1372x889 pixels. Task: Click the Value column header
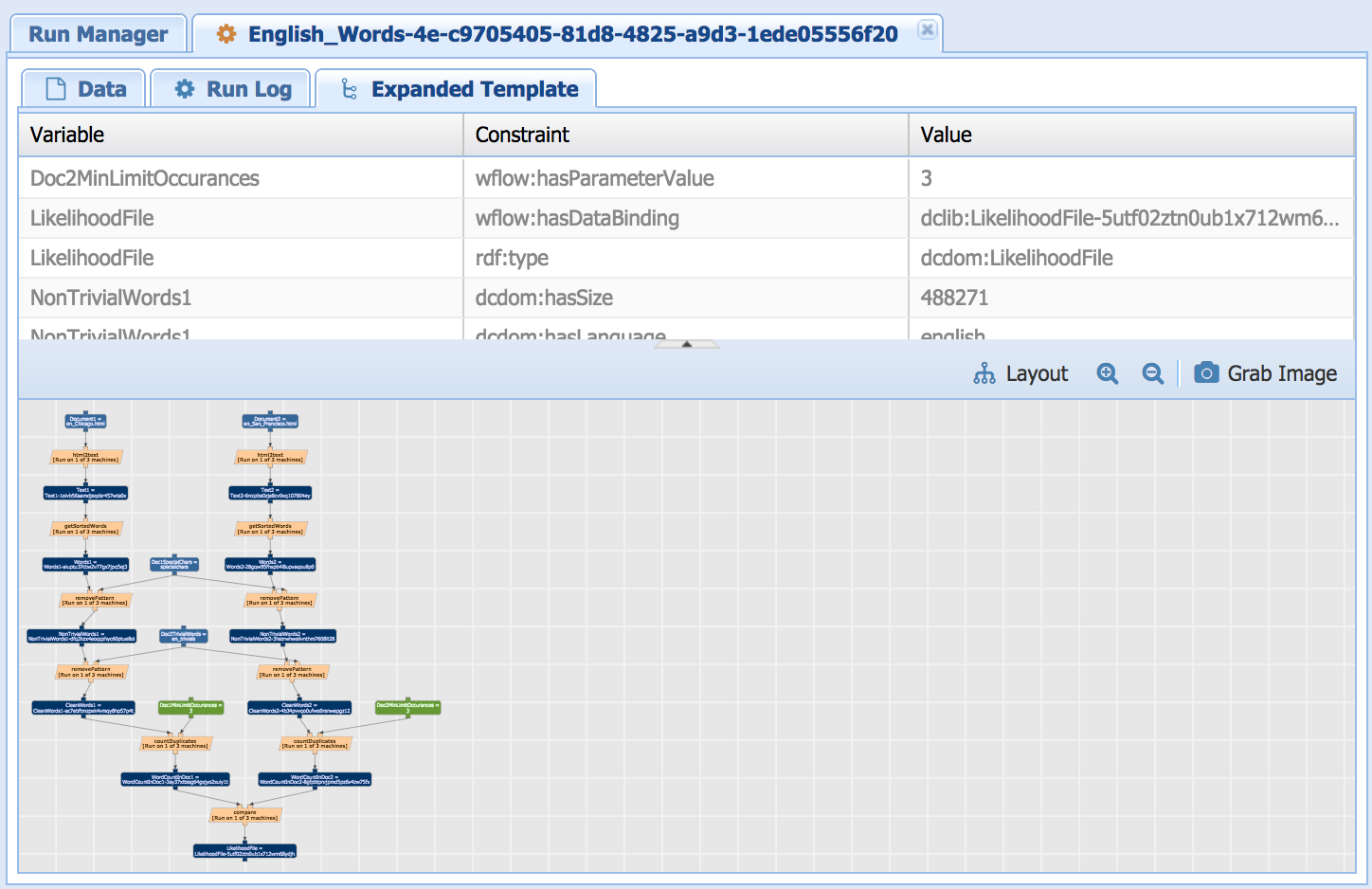point(1130,135)
